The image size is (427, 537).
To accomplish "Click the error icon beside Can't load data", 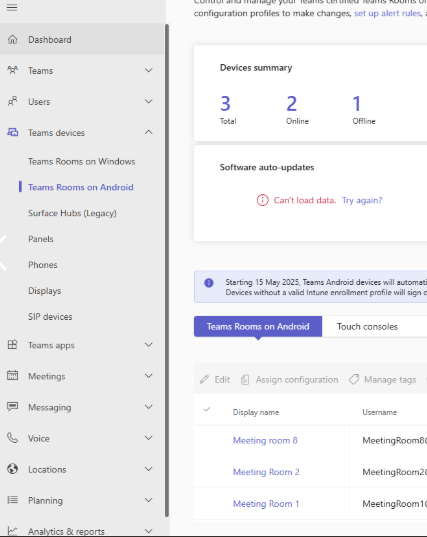I will (263, 200).
